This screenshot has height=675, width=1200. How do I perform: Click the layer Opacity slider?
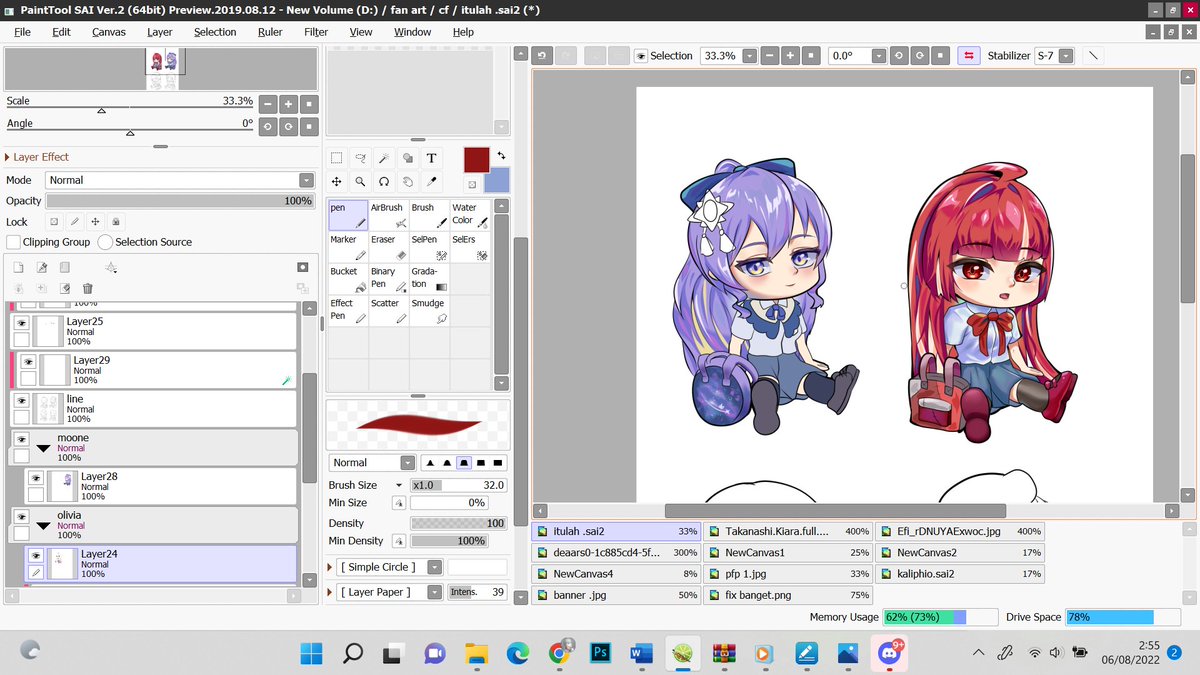pos(180,201)
